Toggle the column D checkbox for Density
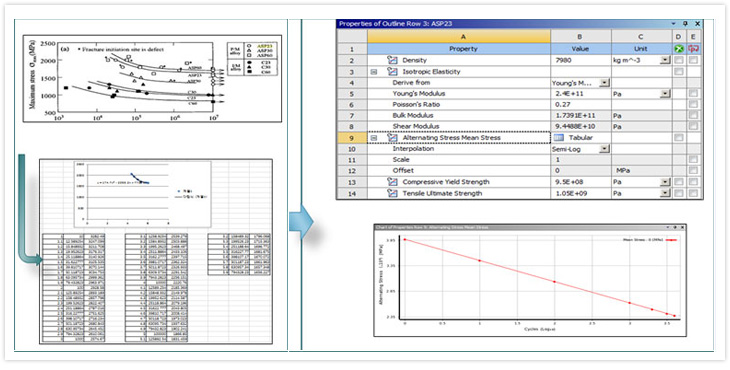 pyautogui.click(x=679, y=60)
